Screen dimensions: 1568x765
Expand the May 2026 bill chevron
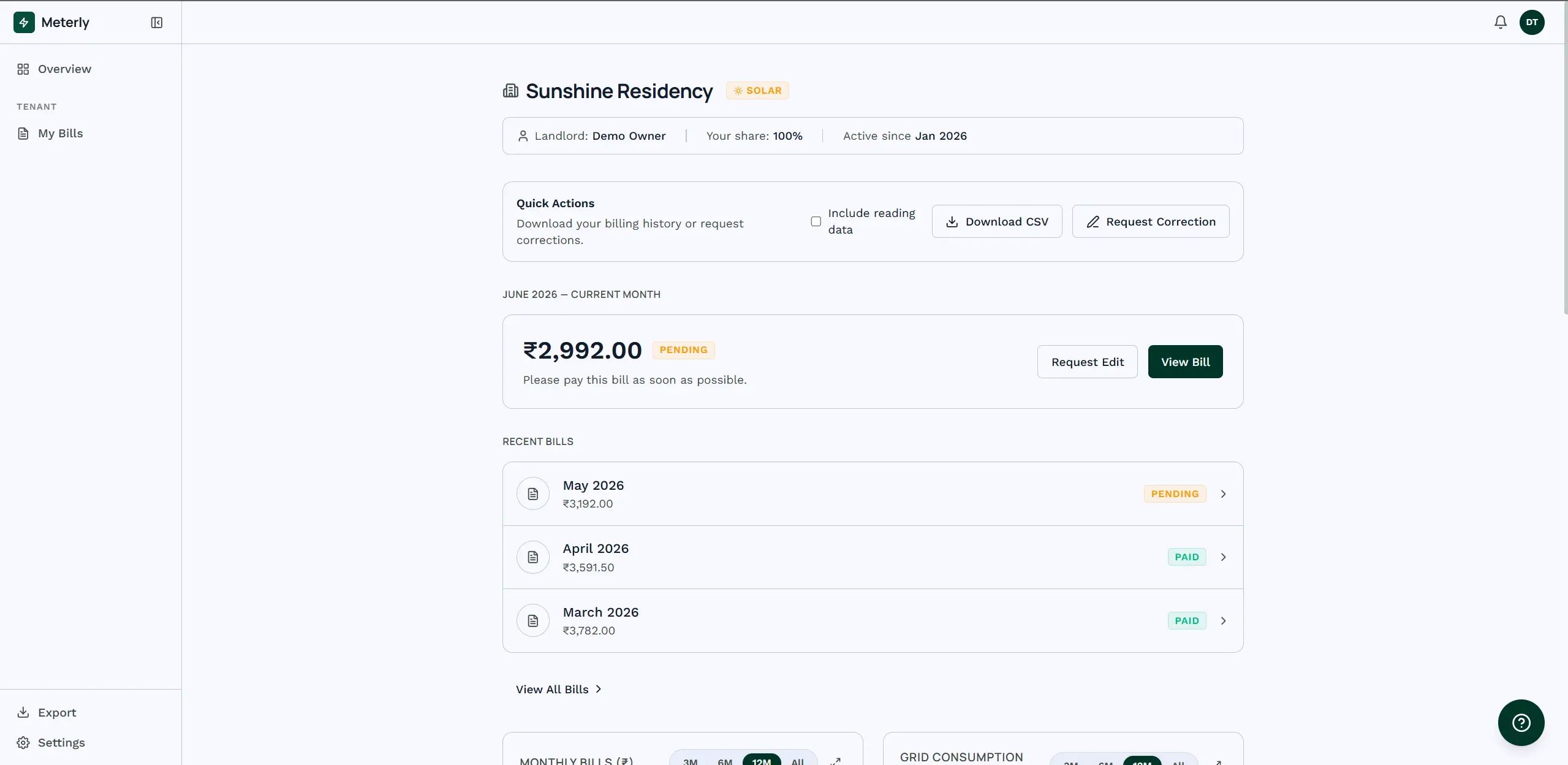(1223, 494)
